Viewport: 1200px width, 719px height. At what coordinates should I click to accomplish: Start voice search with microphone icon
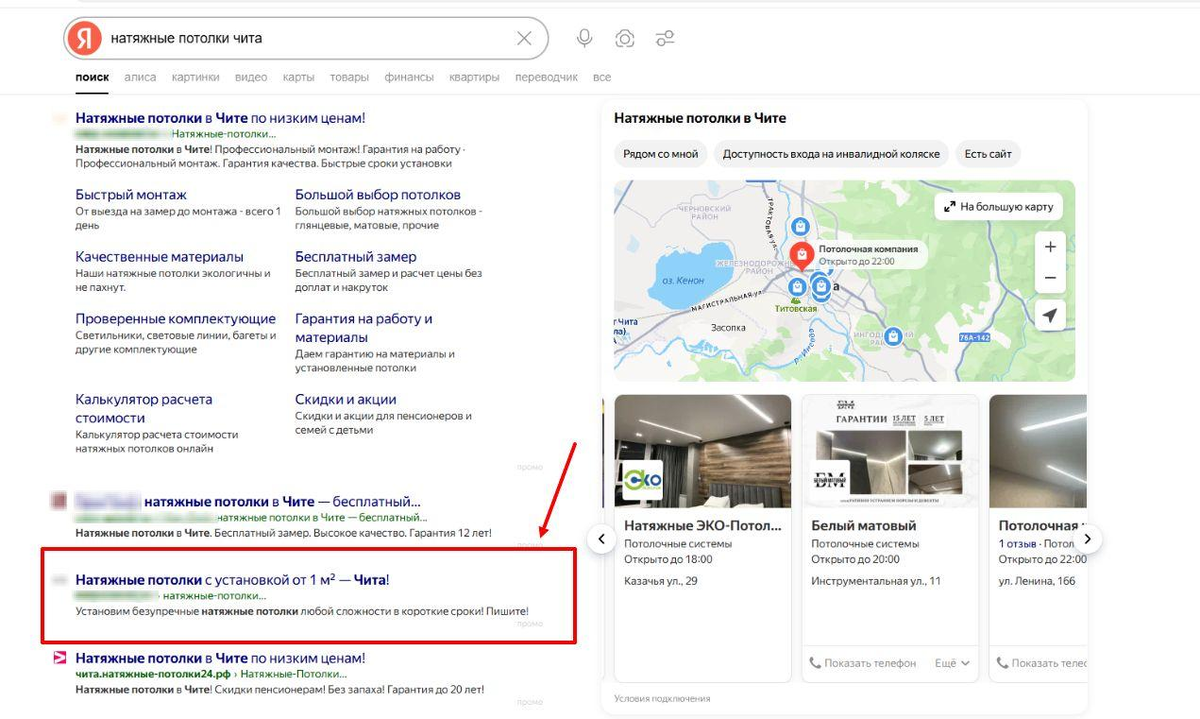585,38
